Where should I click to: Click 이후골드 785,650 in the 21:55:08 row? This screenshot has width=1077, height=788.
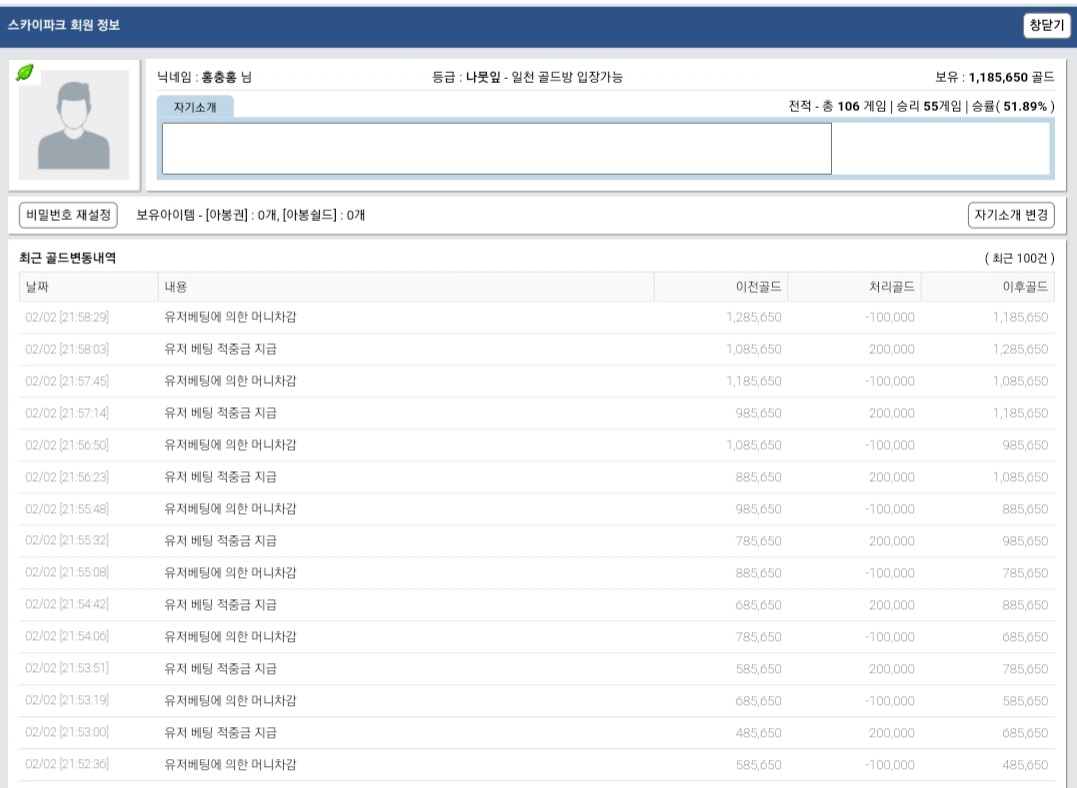pyautogui.click(x=1025, y=573)
